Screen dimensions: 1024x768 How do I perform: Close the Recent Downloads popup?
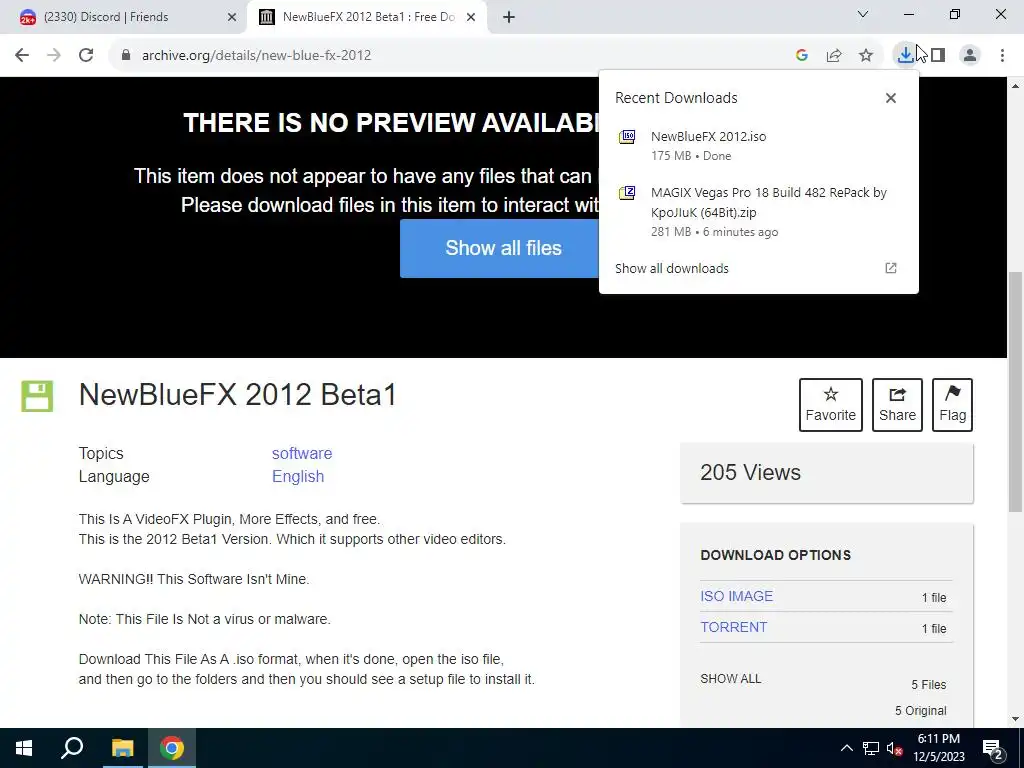[891, 98]
